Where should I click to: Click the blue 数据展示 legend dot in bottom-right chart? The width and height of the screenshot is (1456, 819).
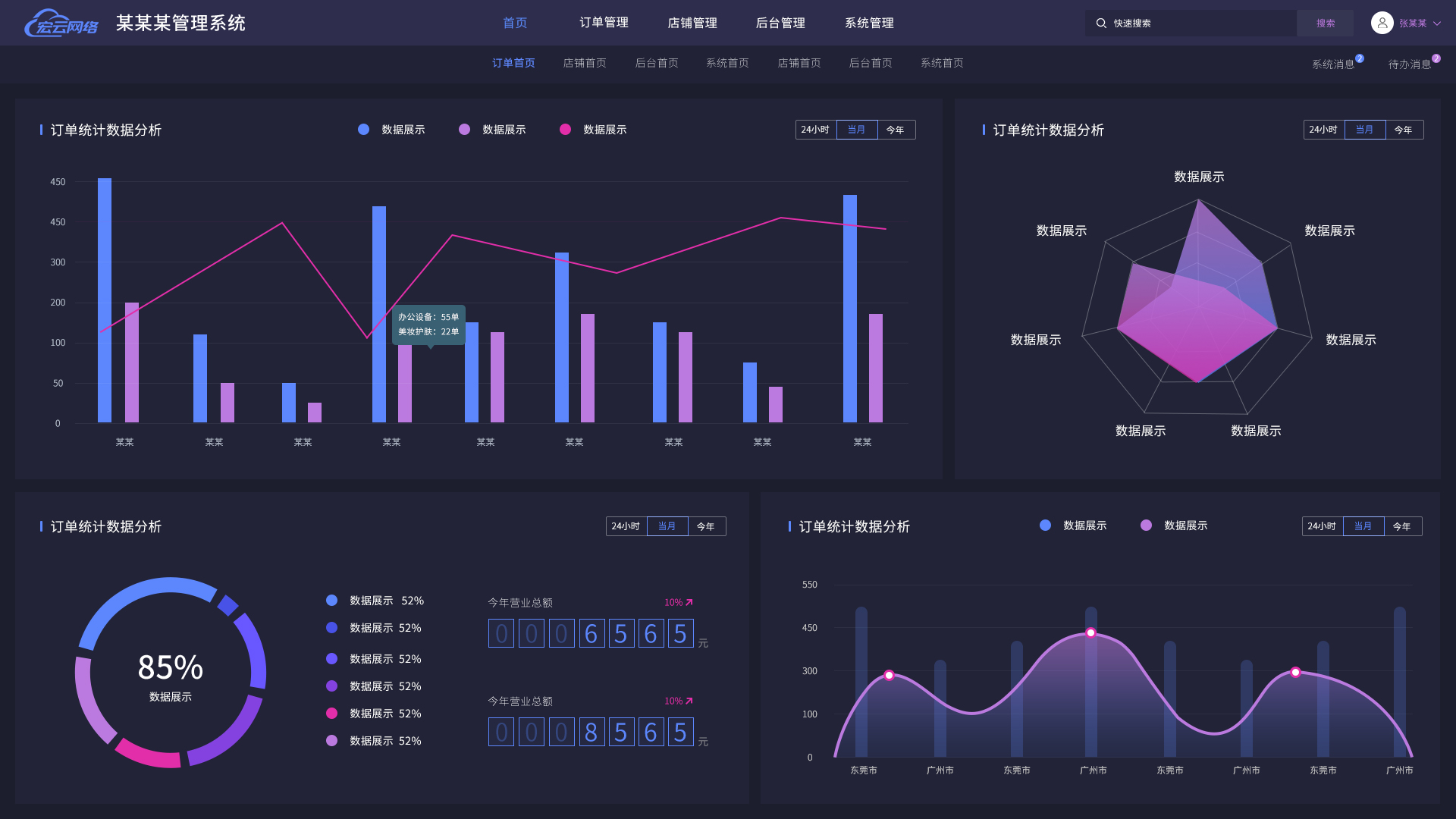(1045, 525)
